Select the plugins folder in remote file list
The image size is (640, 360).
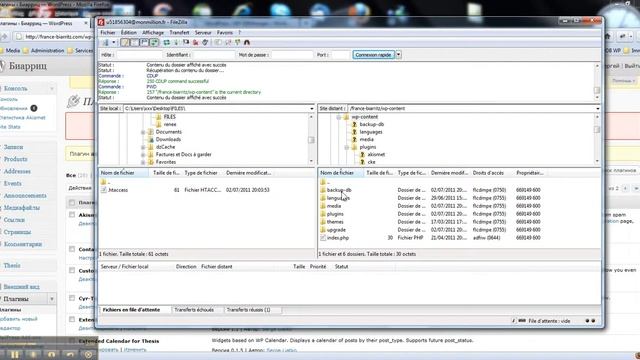point(335,214)
